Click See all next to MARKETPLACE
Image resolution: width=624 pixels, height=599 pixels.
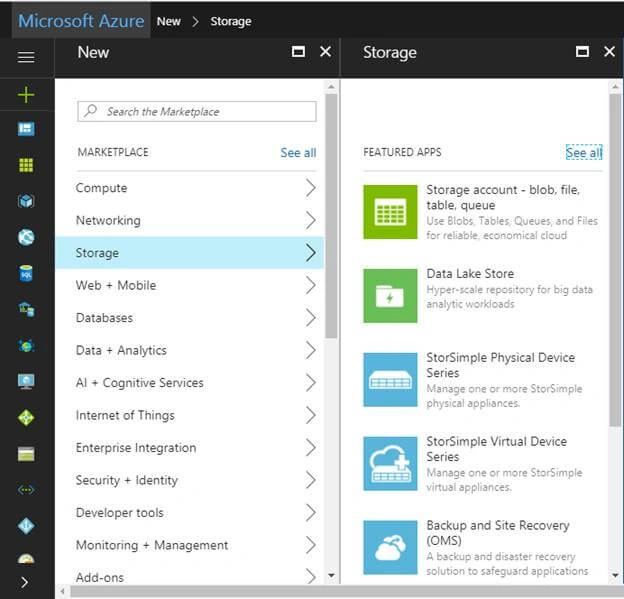(298, 152)
